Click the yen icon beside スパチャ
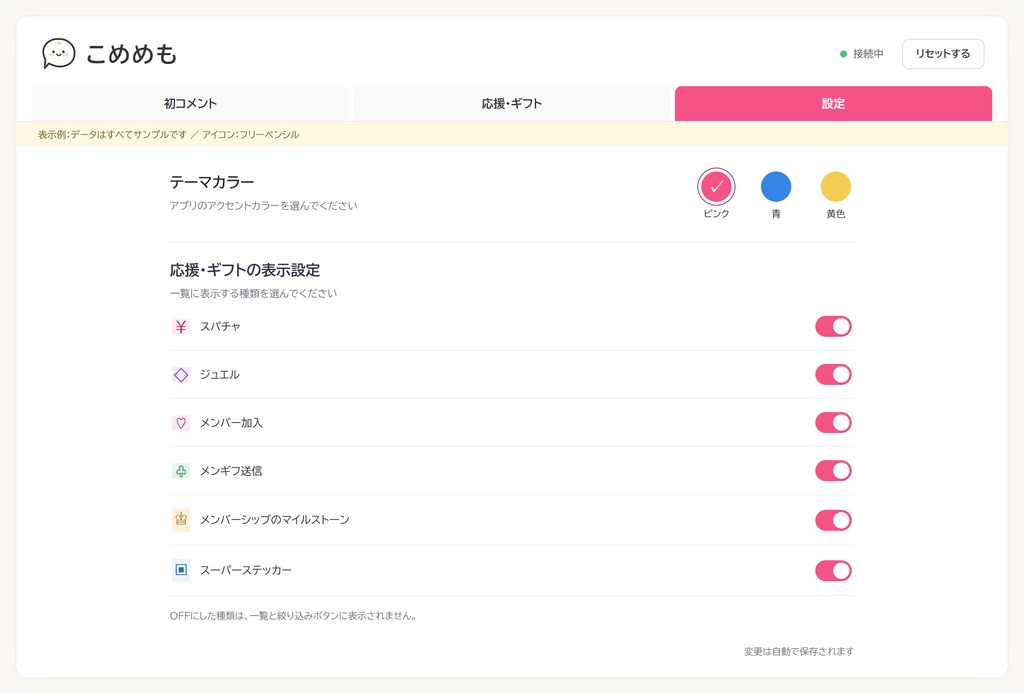Image resolution: width=1024 pixels, height=693 pixels. [181, 327]
